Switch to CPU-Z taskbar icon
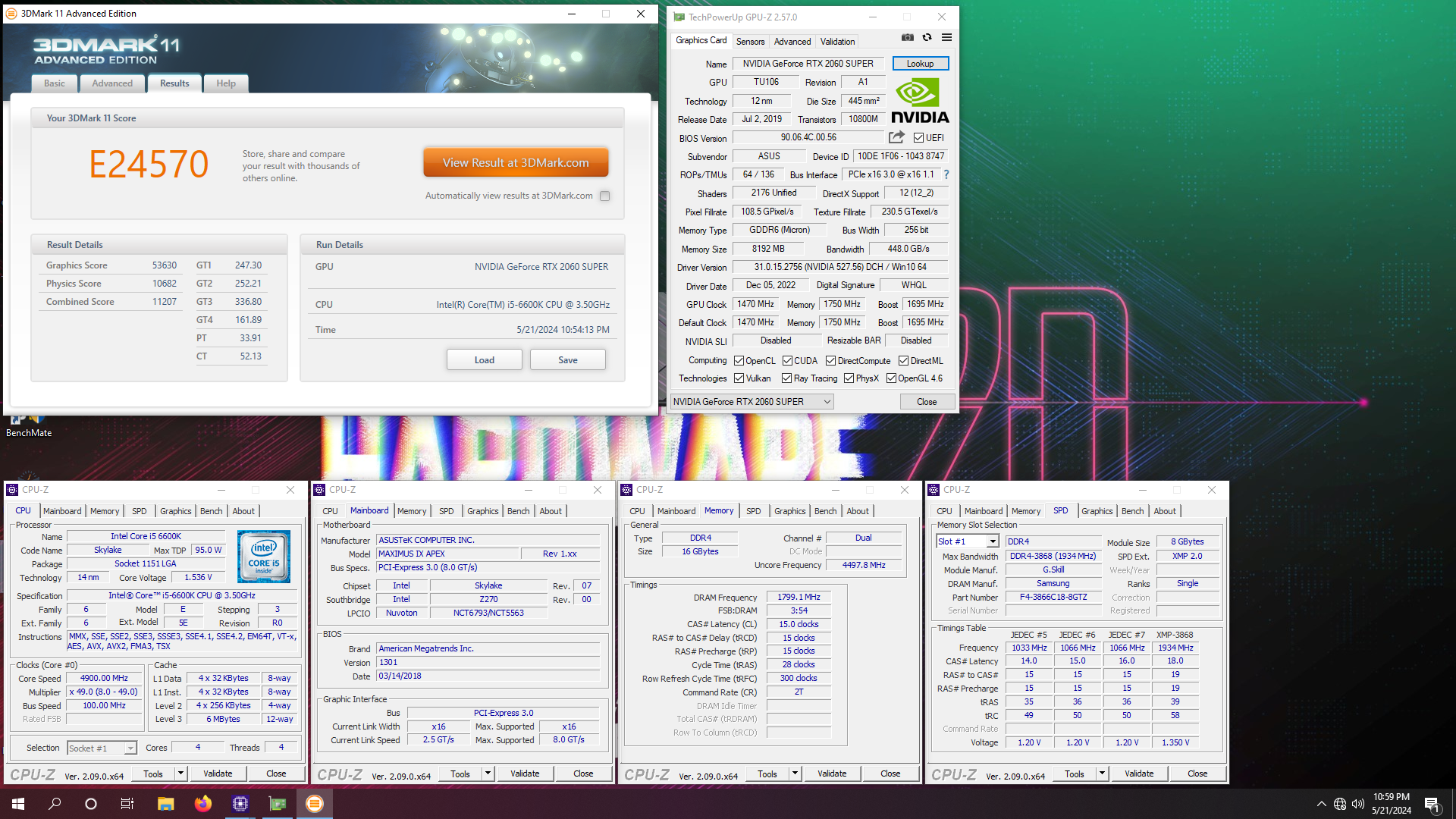 coord(240,804)
